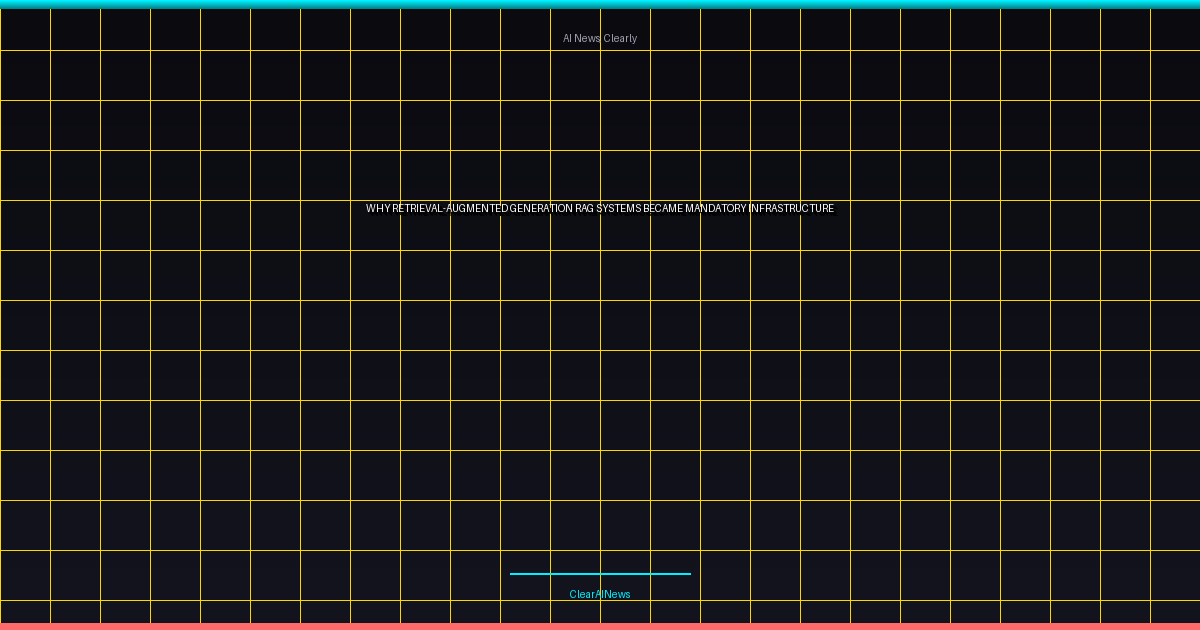Click the coral bar along bottom edge
The image size is (1200, 630).
coord(600,626)
